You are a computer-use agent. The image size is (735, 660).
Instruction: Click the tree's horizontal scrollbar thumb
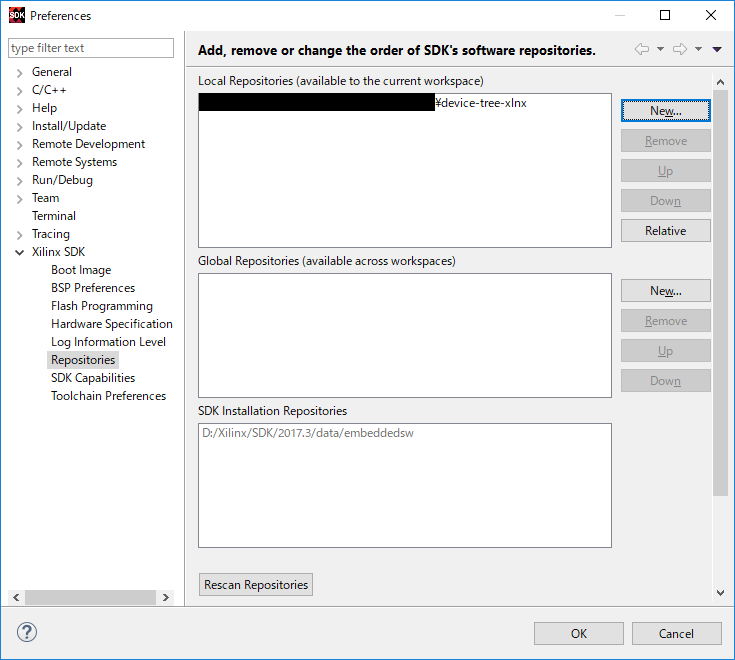pyautogui.click(x=90, y=597)
